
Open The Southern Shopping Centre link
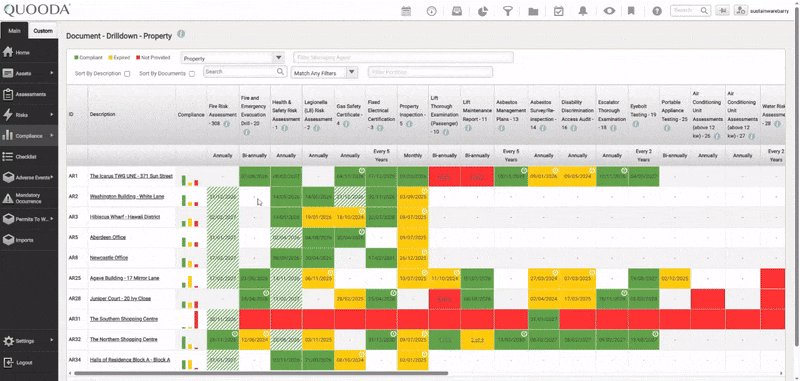point(124,319)
